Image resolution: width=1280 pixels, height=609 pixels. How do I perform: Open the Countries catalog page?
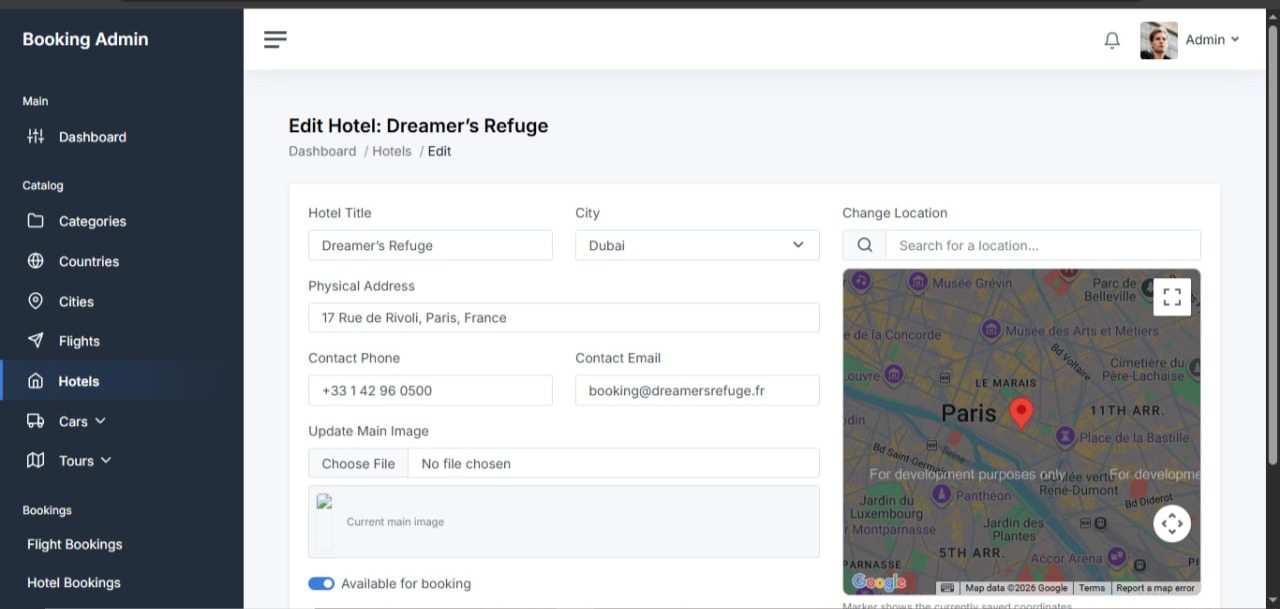90,261
